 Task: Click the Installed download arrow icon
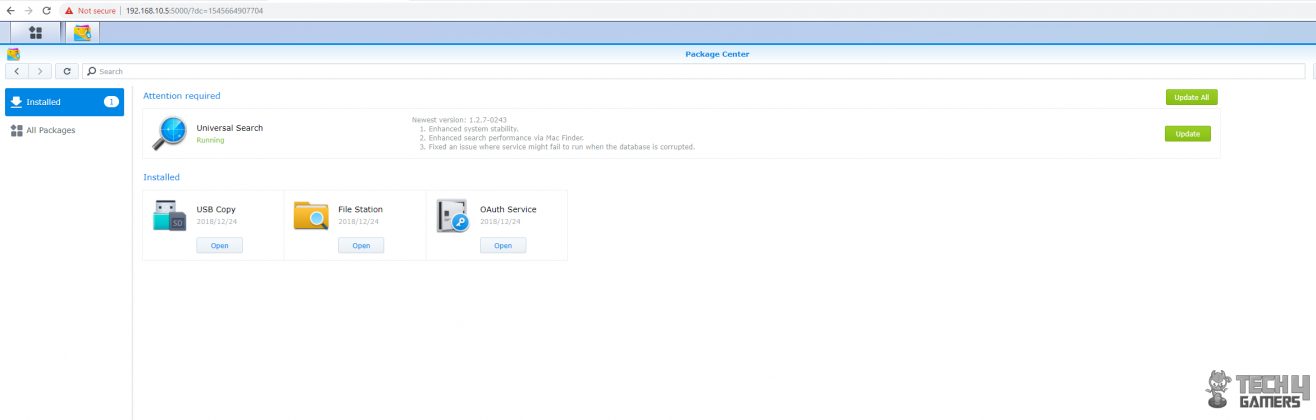[x=16, y=102]
